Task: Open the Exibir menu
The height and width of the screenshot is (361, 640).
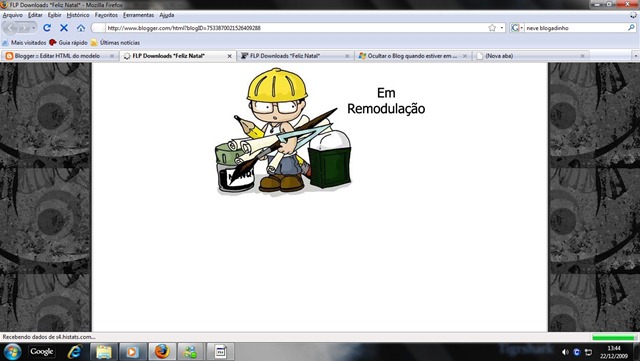Action: tap(54, 15)
